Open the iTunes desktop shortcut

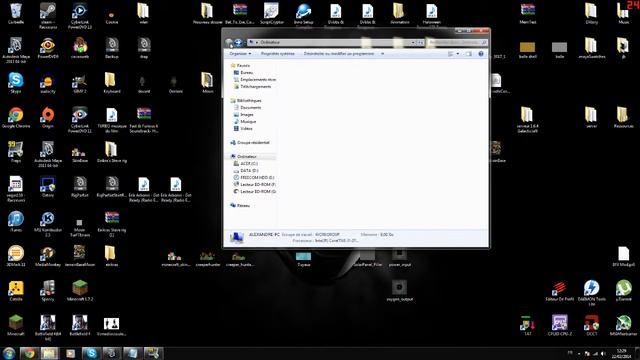coord(16,222)
